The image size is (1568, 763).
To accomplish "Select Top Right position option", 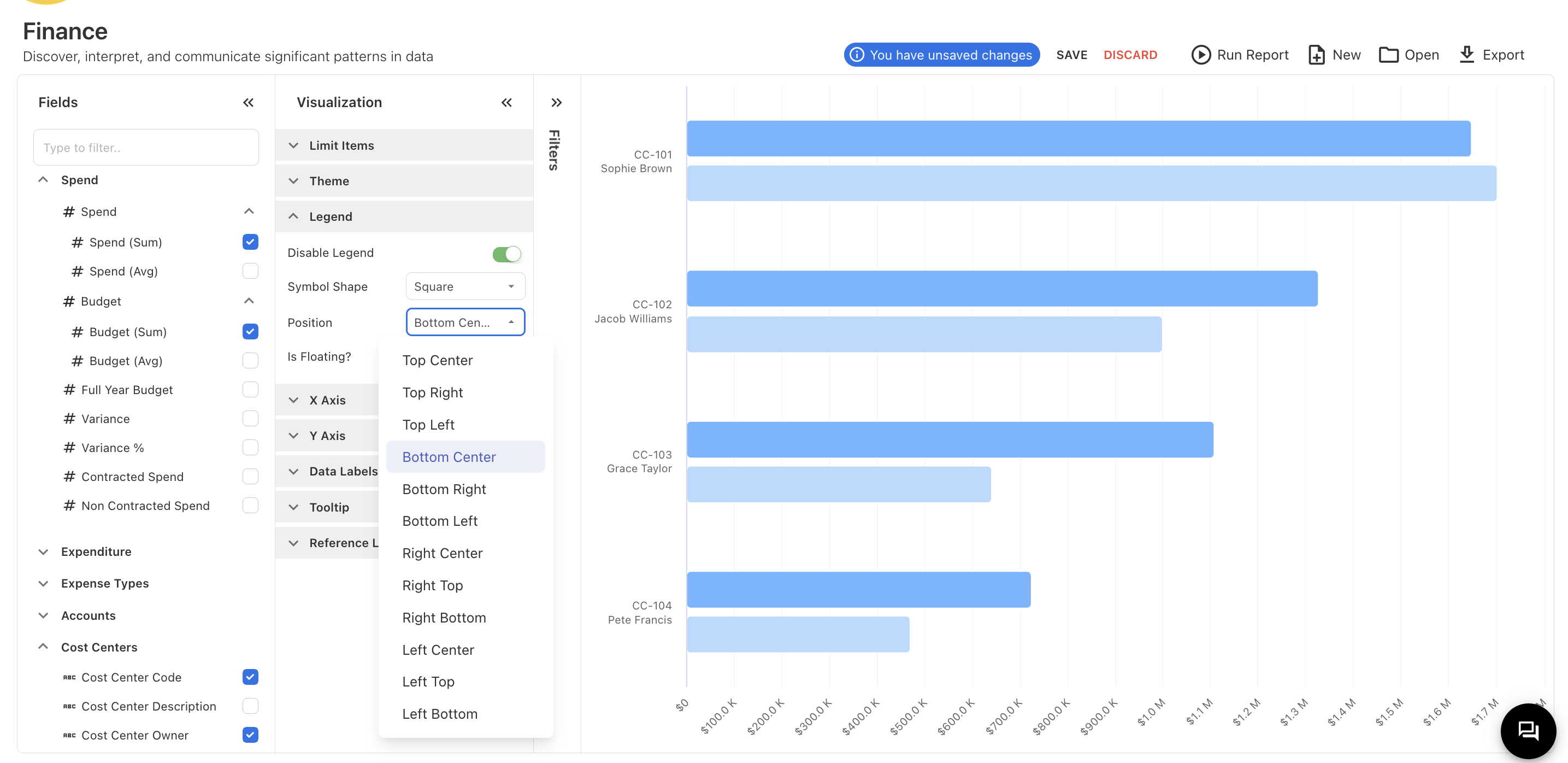I will (x=432, y=392).
